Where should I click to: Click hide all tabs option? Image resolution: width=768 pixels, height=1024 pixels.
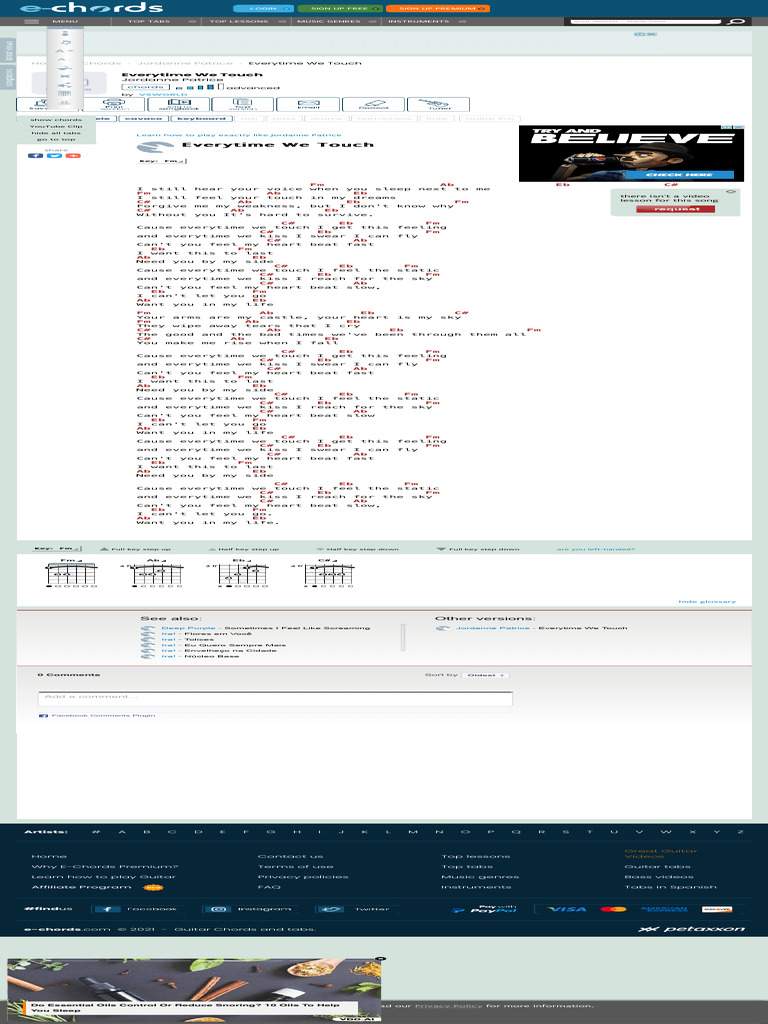[x=56, y=133]
